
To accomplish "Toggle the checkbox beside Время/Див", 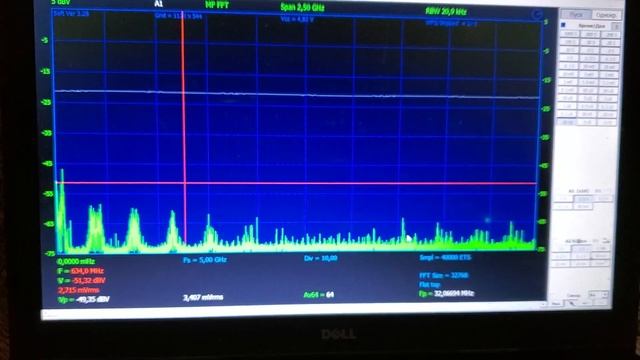I will point(563,25).
